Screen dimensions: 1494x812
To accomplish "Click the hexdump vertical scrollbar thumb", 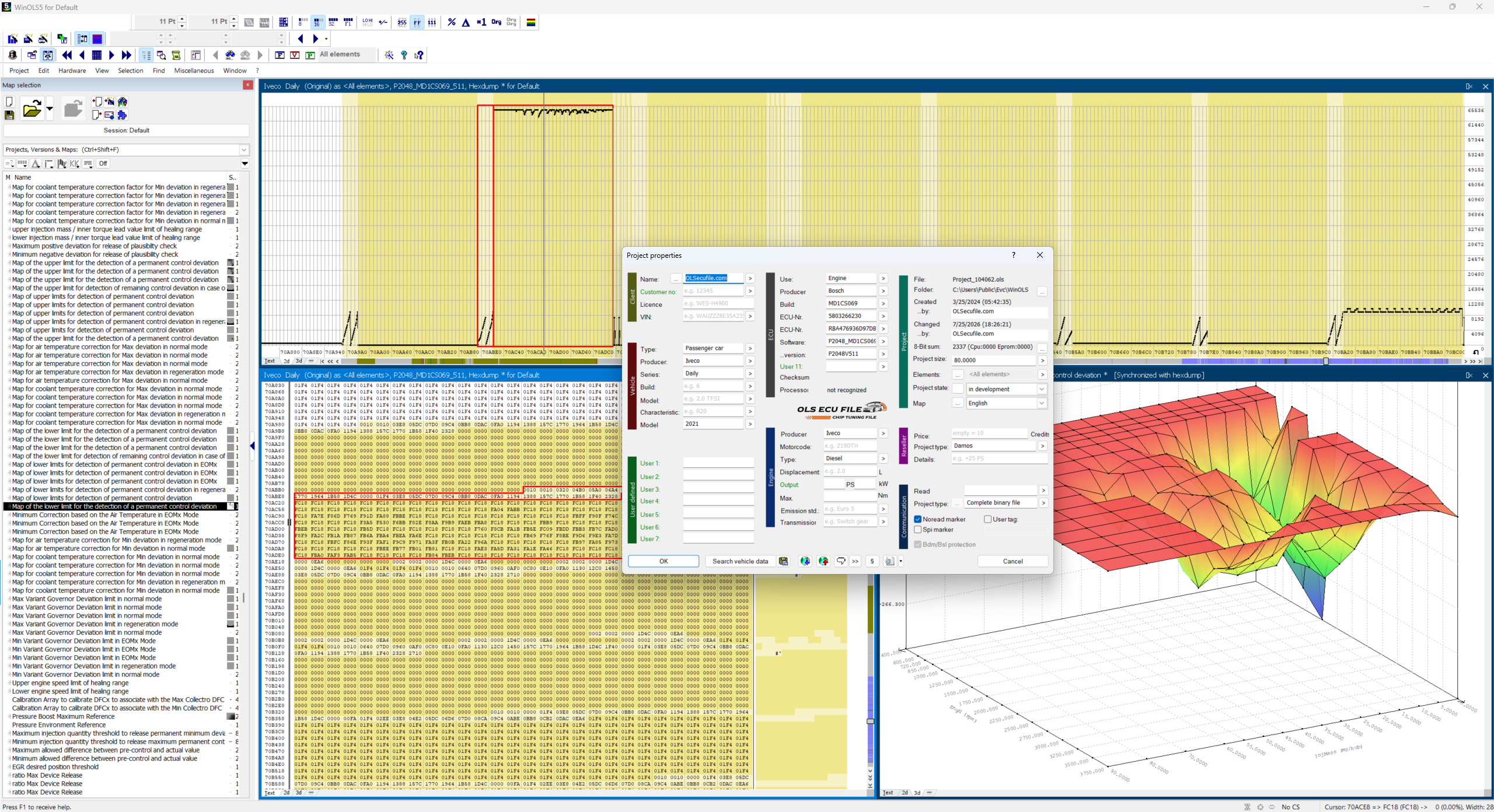I will pos(870,722).
